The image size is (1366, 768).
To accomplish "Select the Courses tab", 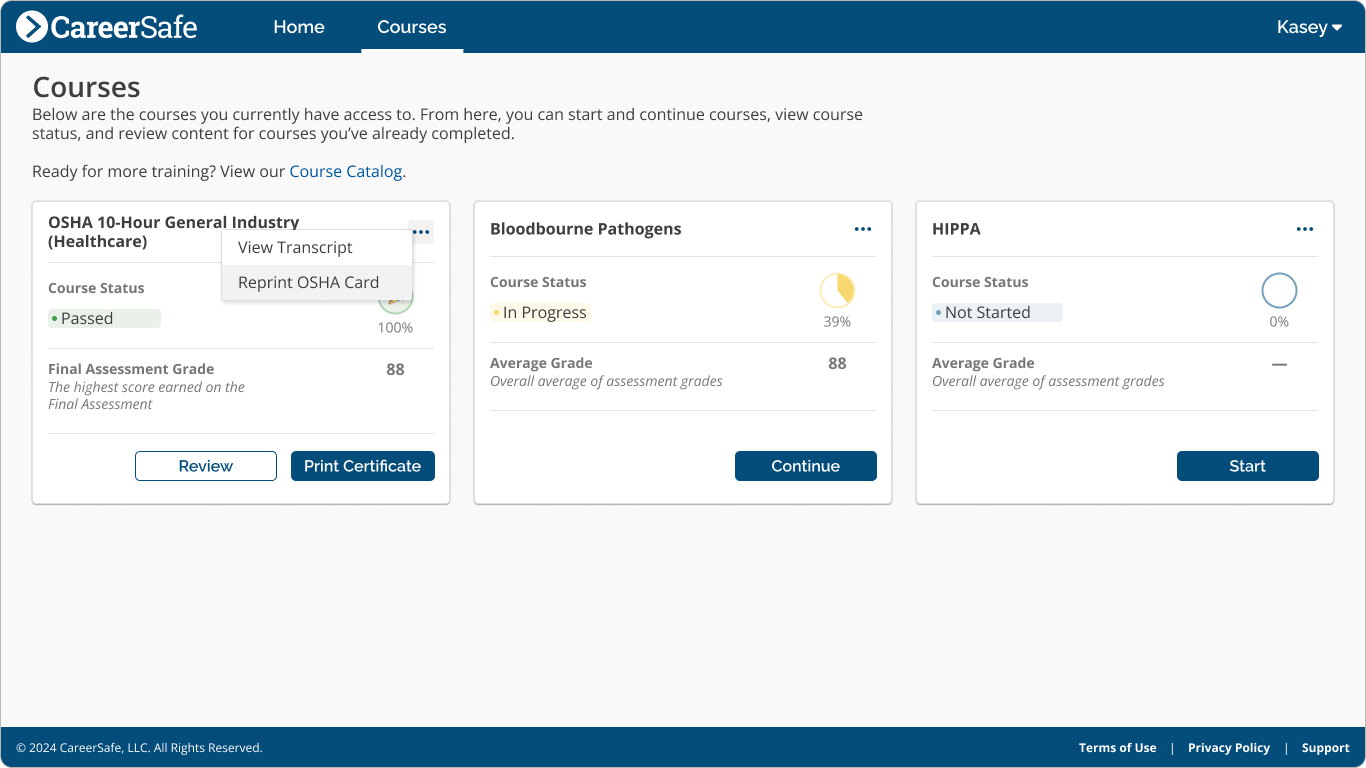I will pos(412,27).
